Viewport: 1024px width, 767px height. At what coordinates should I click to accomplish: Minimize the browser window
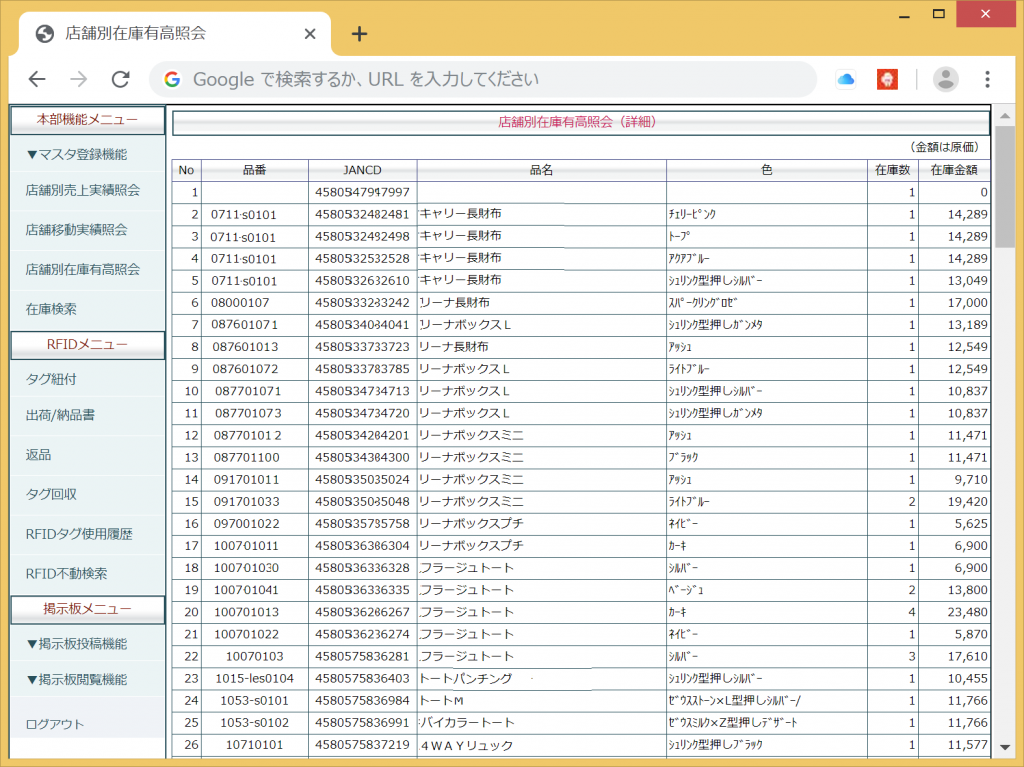pyautogui.click(x=904, y=16)
